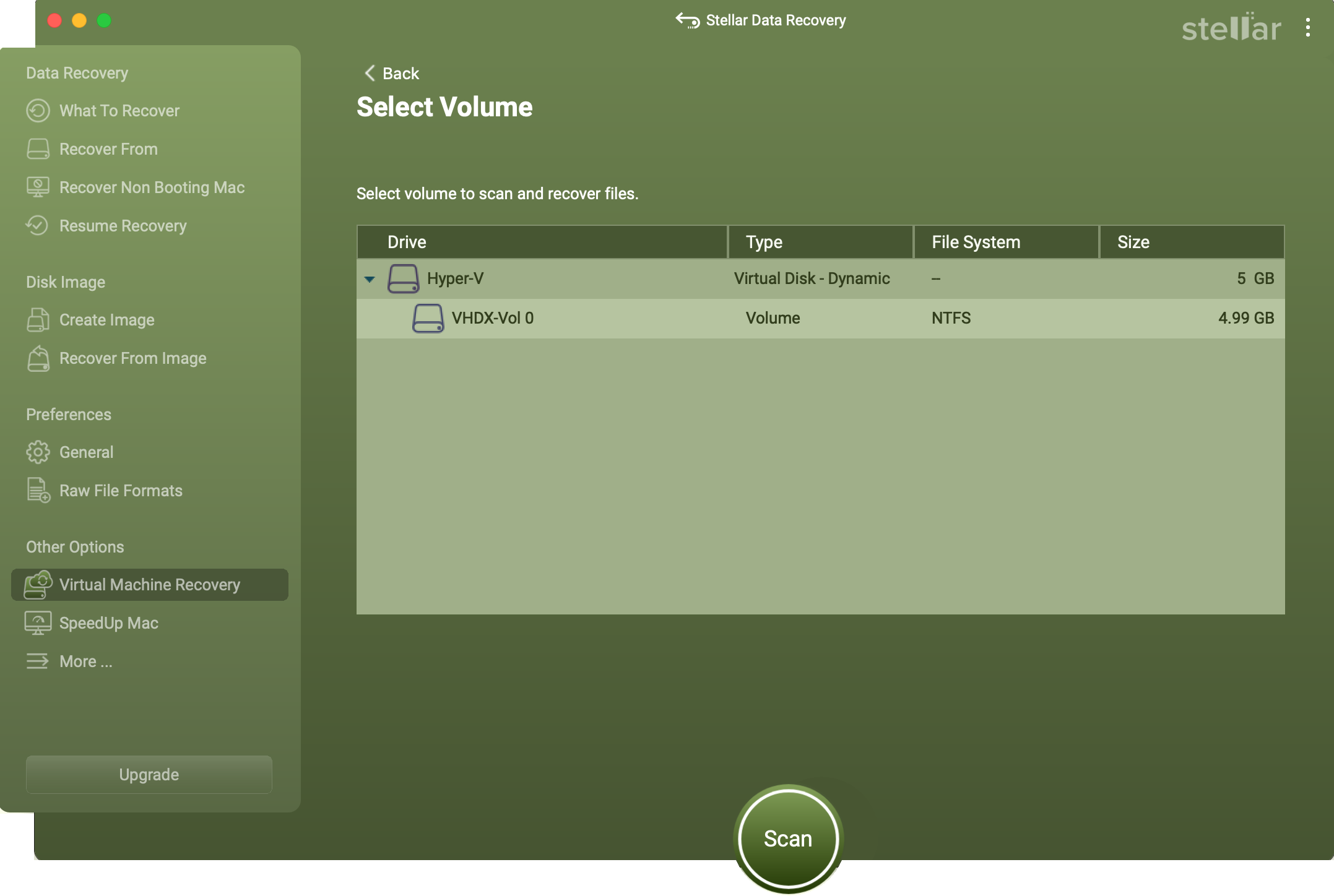Click the Hyper-V disk drive icon

[403, 278]
